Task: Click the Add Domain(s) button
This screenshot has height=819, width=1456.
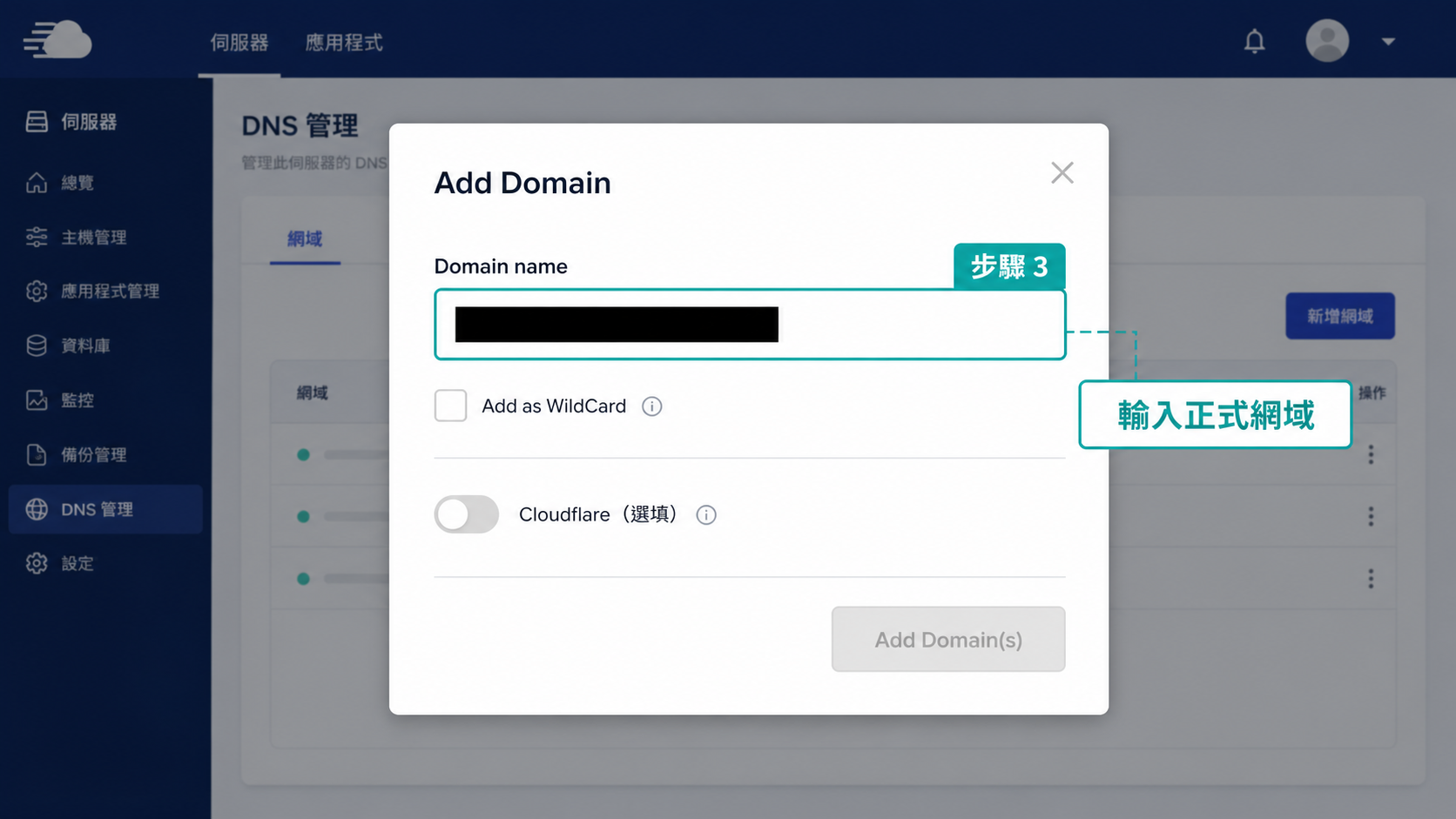Action: [x=948, y=639]
